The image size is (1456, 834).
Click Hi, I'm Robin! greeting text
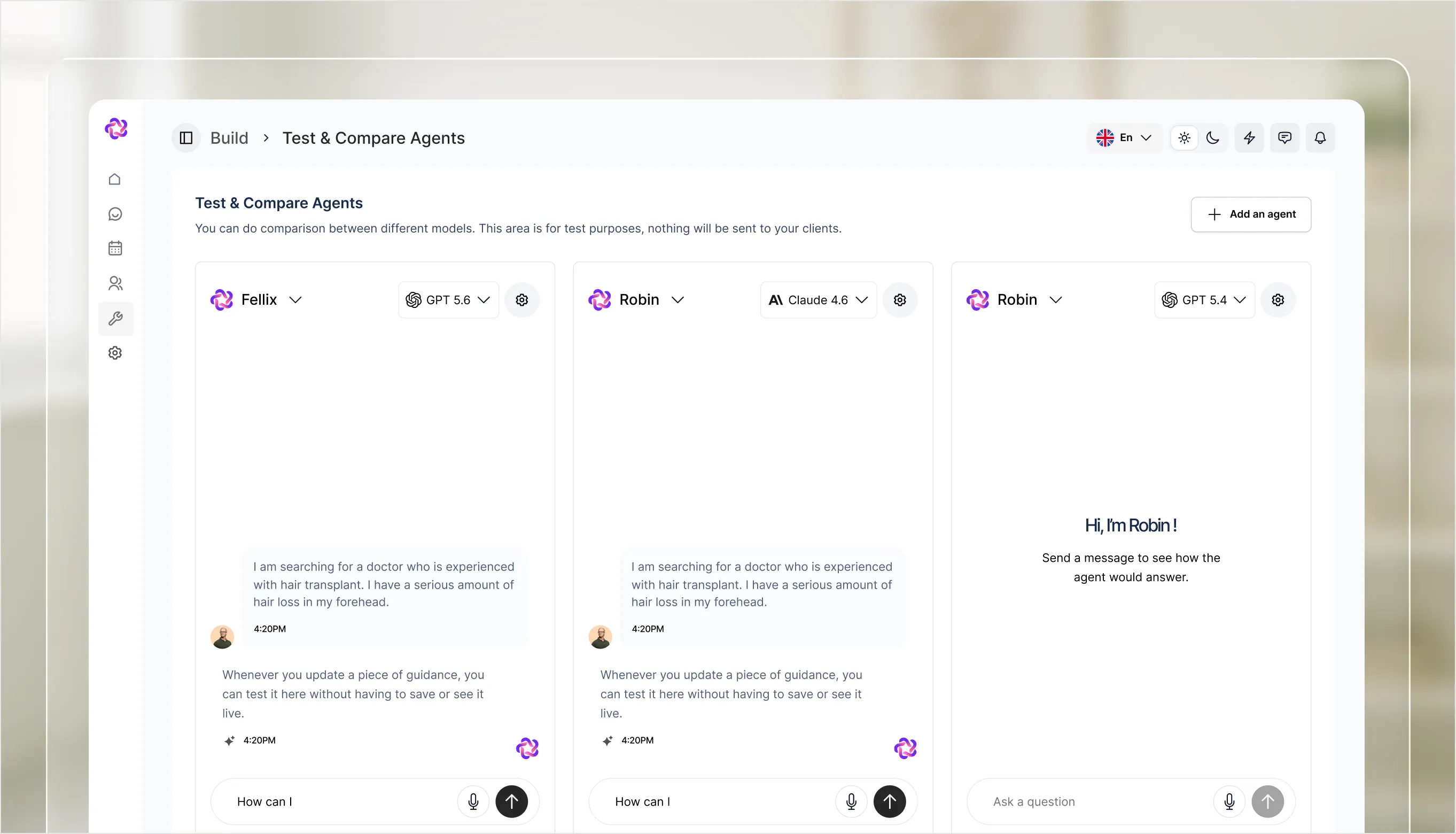click(1131, 525)
